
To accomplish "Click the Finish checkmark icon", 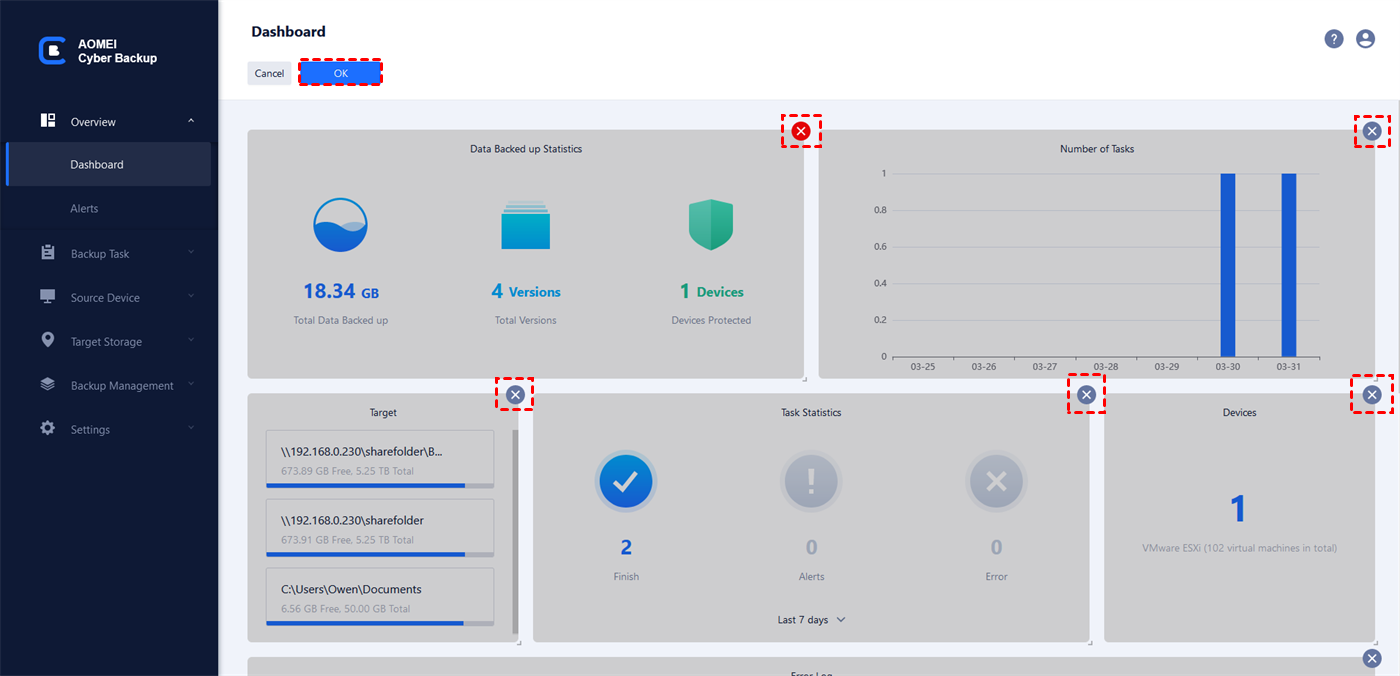I will point(626,482).
